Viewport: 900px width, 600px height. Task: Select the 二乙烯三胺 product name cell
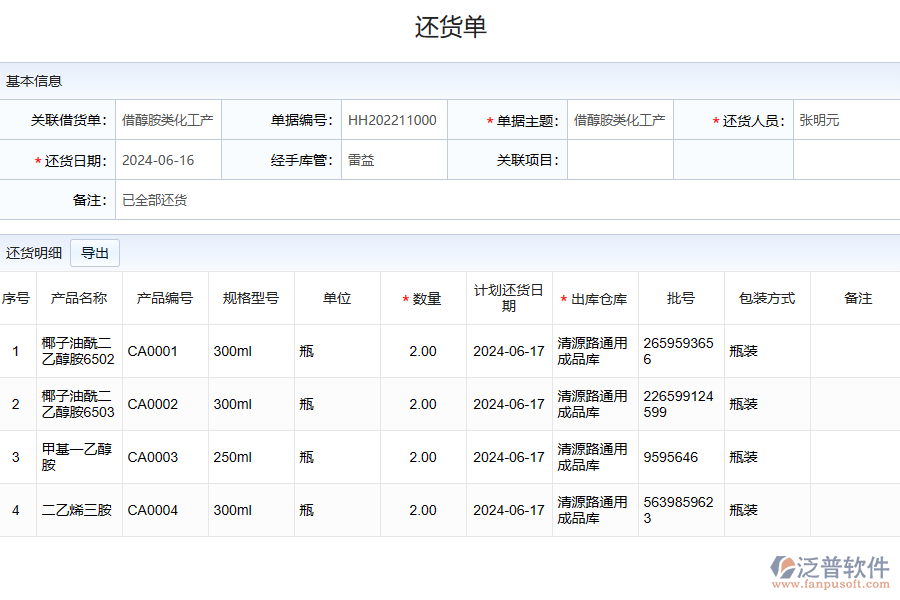[80, 510]
